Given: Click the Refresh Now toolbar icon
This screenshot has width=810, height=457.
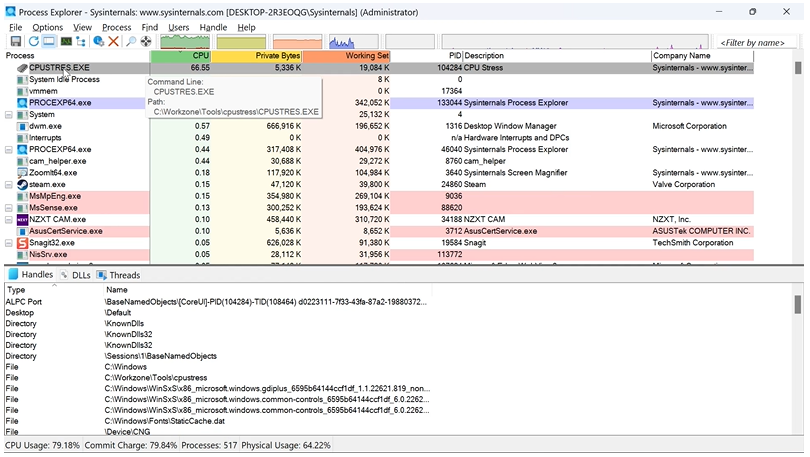Looking at the screenshot, I should click(33, 42).
